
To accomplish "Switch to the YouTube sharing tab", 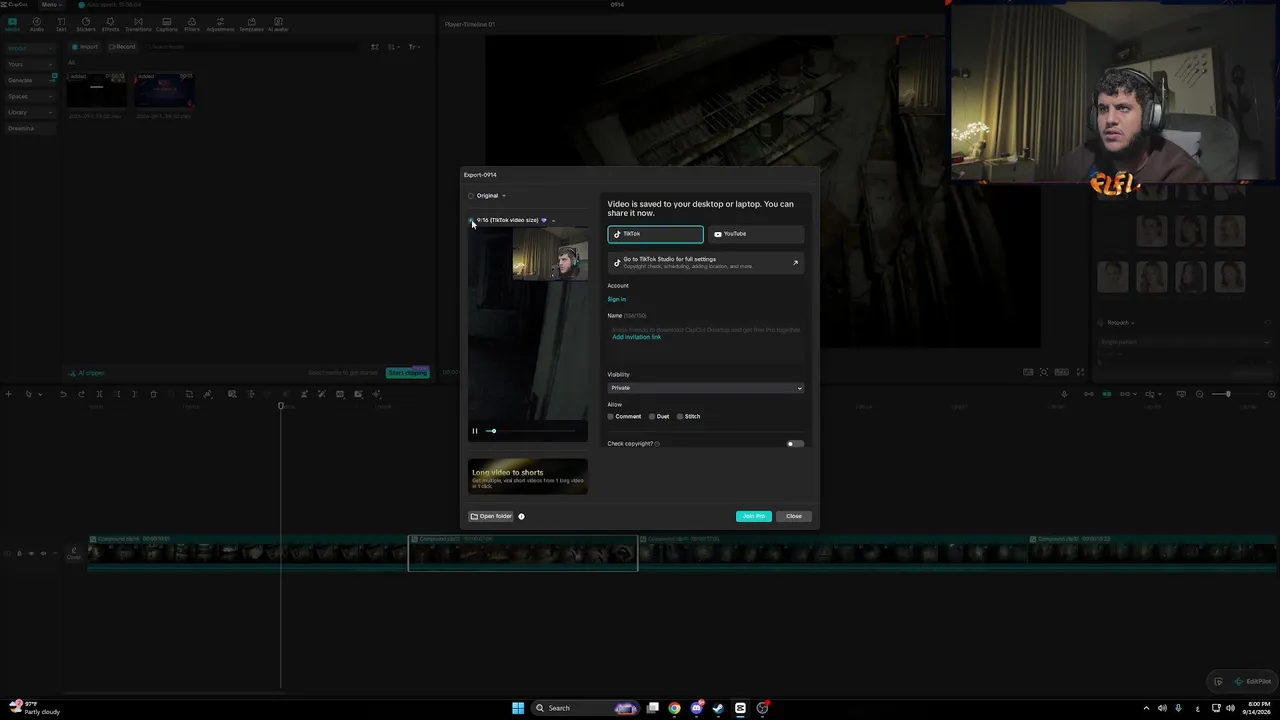I will [756, 234].
